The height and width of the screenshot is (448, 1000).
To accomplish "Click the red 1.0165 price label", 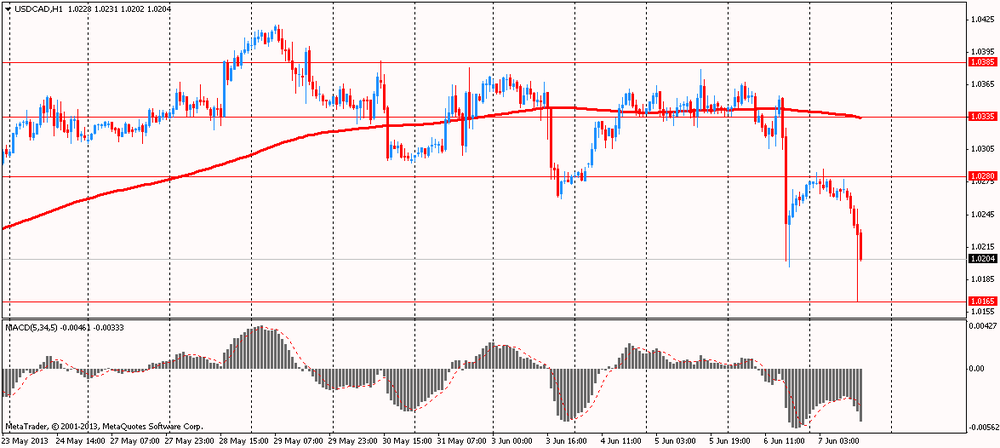I will [982, 301].
